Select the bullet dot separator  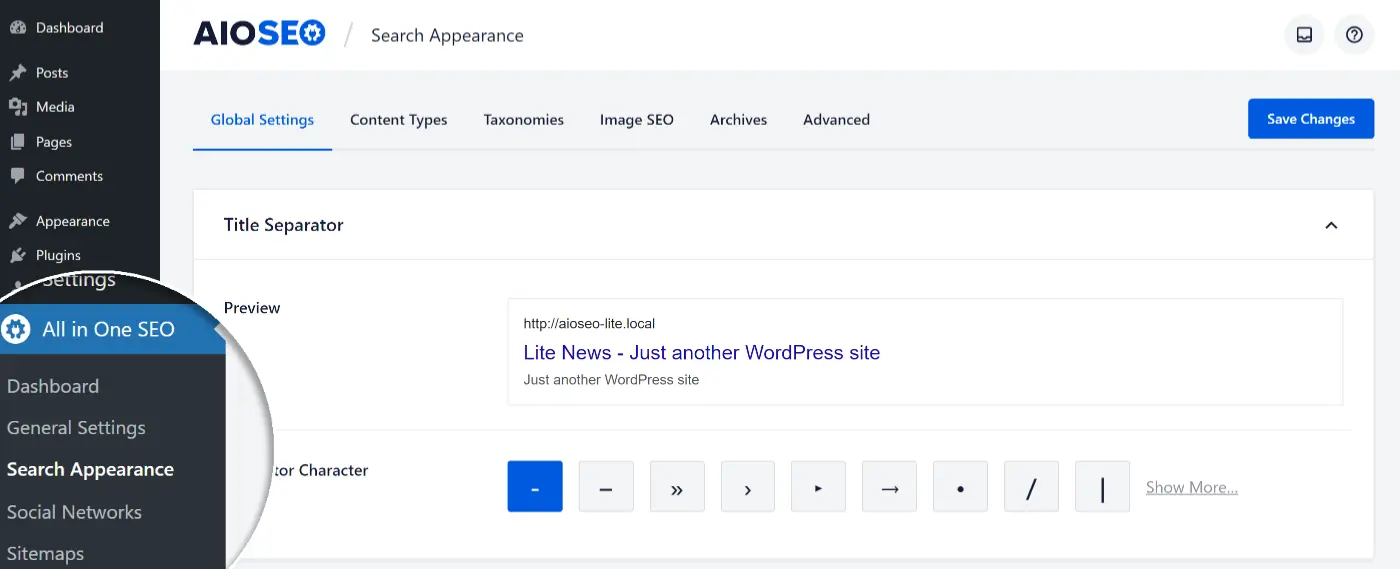tap(961, 486)
